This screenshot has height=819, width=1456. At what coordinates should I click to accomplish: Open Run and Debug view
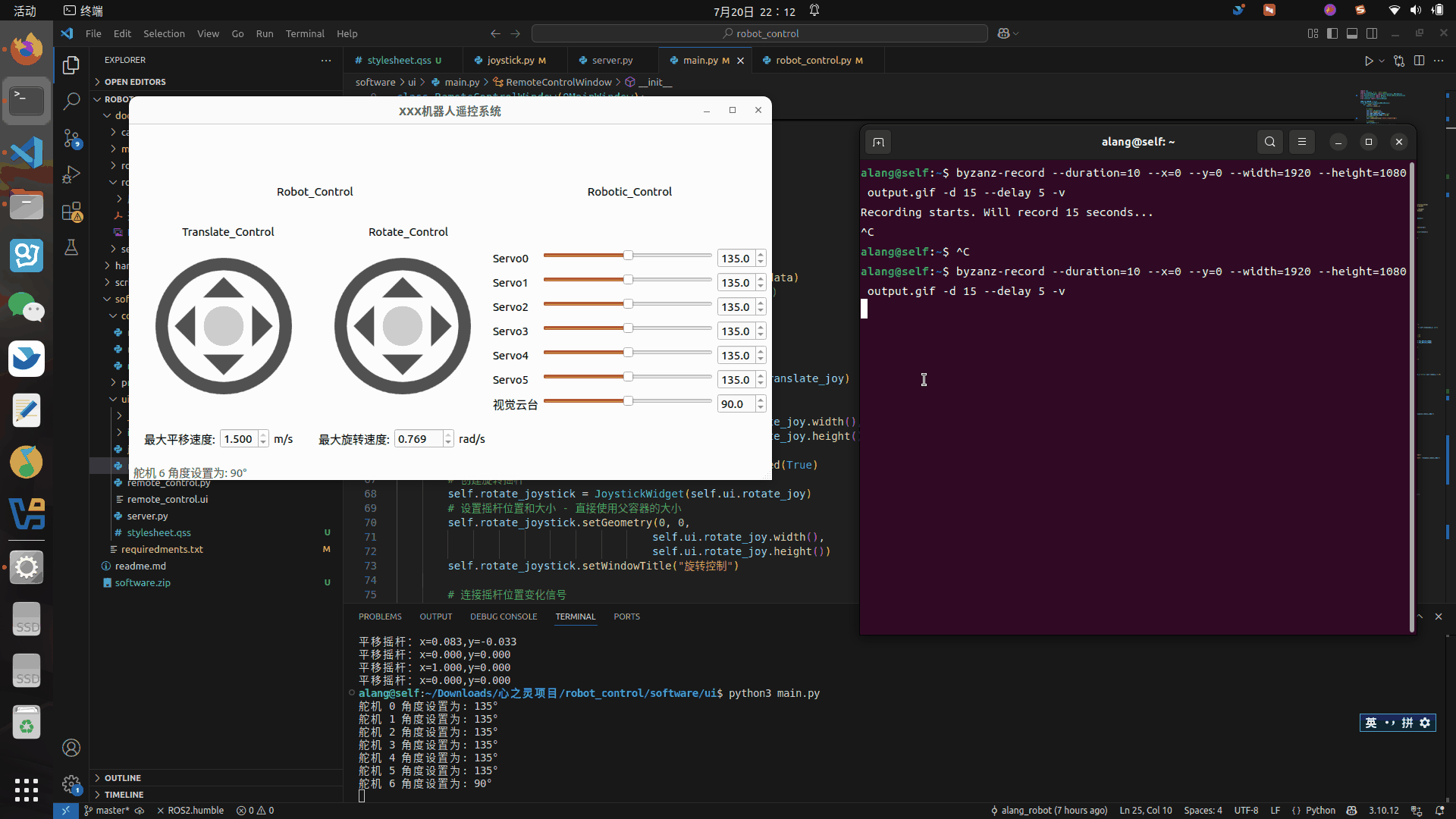pos(71,175)
